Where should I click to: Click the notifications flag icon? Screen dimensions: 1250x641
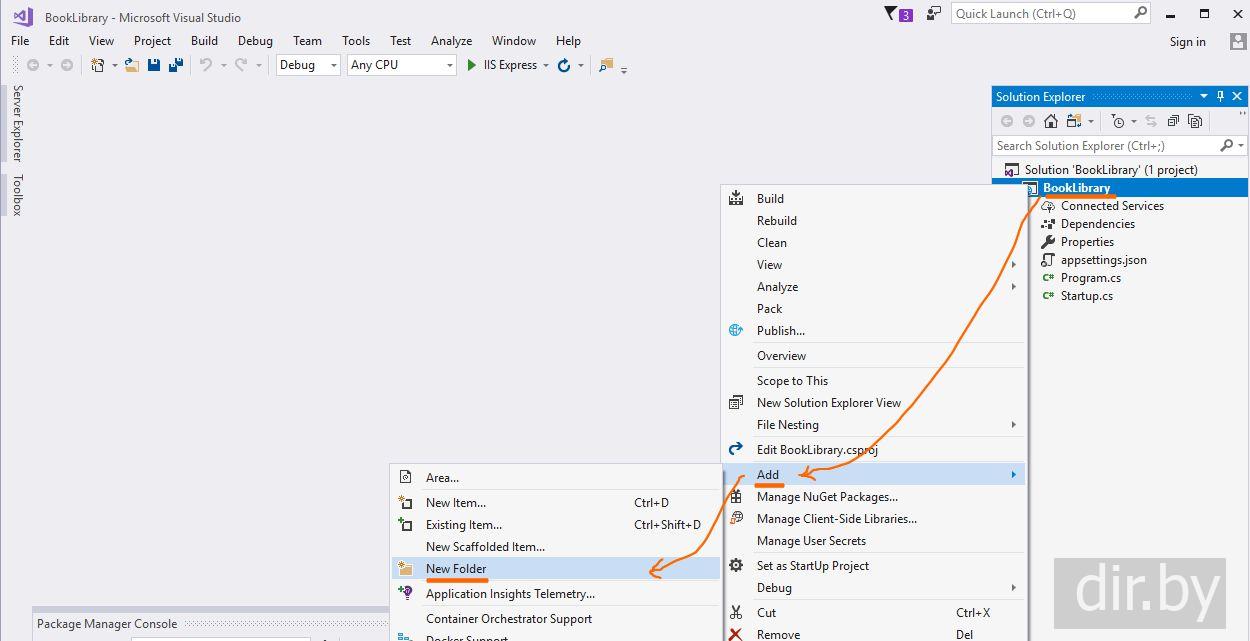pos(891,14)
